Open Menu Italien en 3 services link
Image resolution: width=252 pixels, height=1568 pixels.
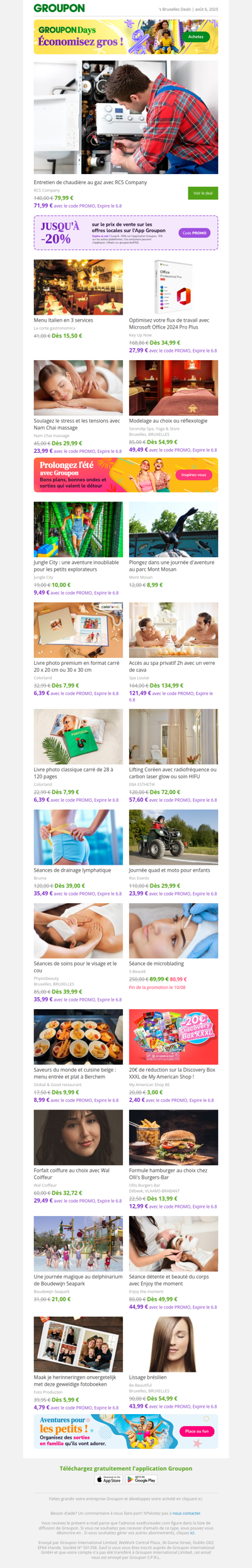click(x=63, y=320)
